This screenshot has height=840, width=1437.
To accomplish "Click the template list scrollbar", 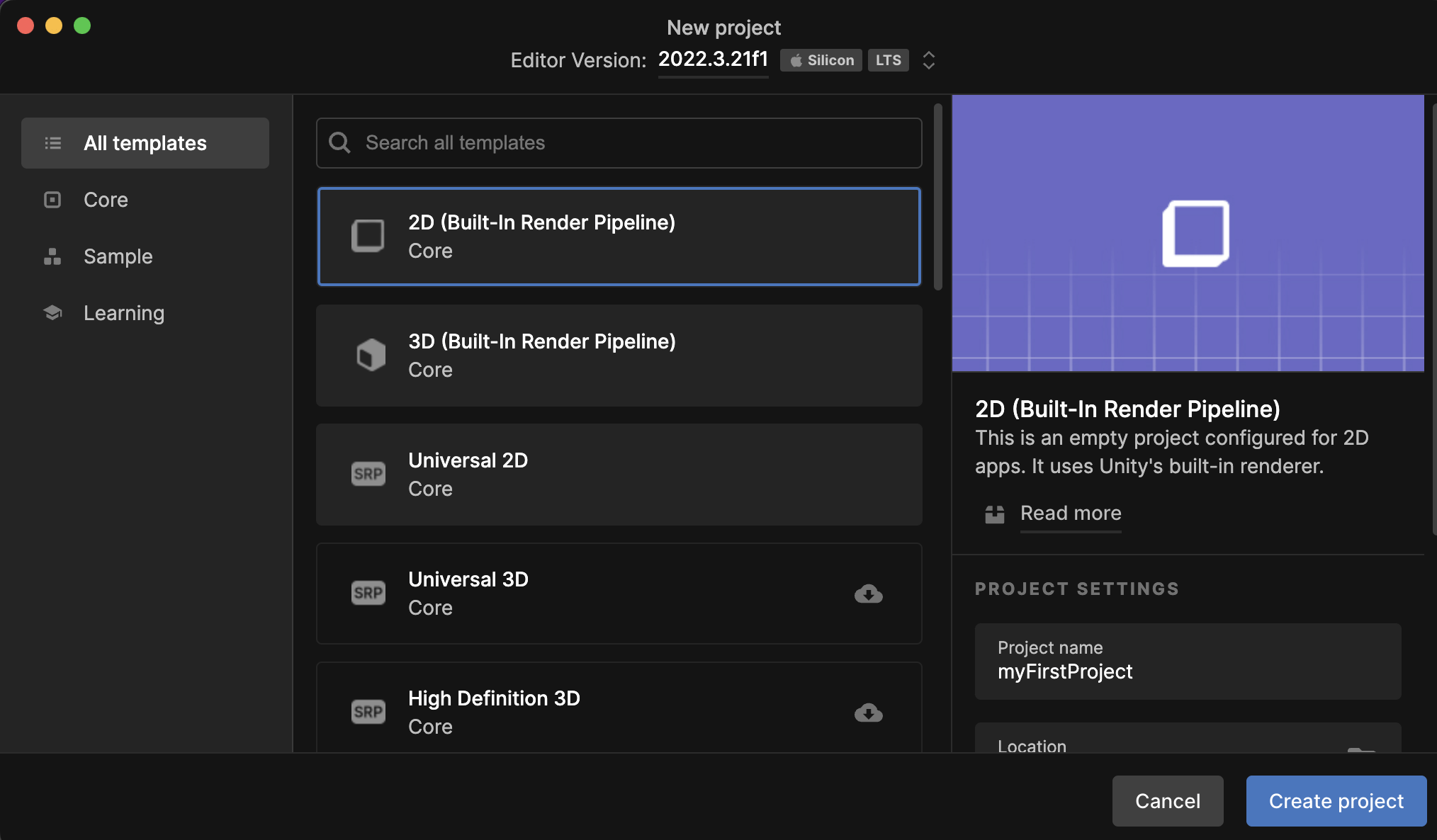I will [937, 198].
